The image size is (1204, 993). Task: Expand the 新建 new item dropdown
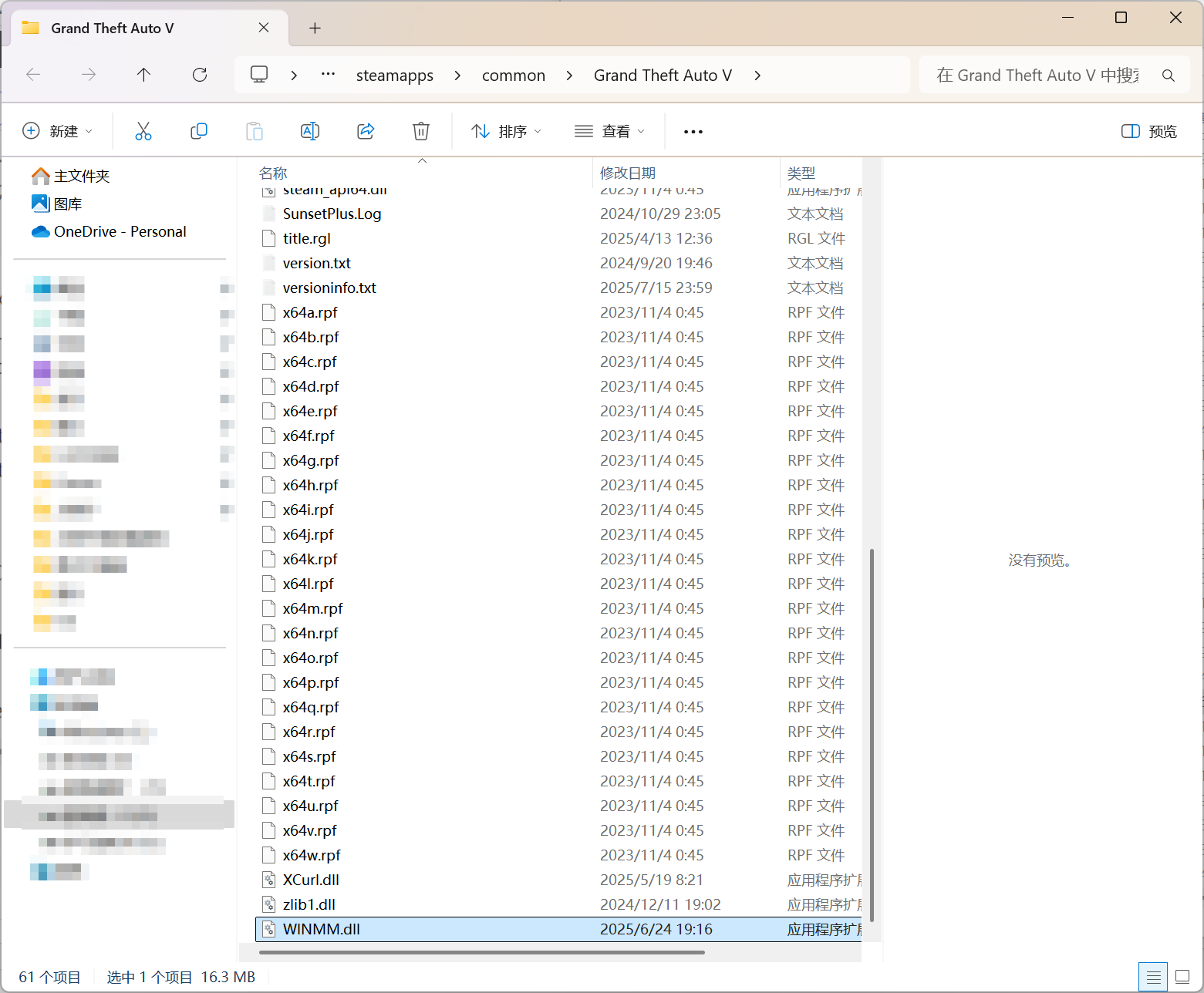coord(58,132)
